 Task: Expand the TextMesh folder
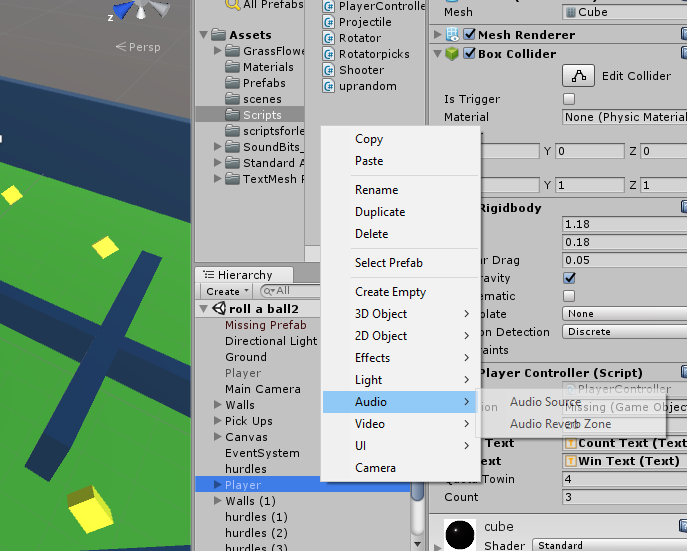(217, 179)
